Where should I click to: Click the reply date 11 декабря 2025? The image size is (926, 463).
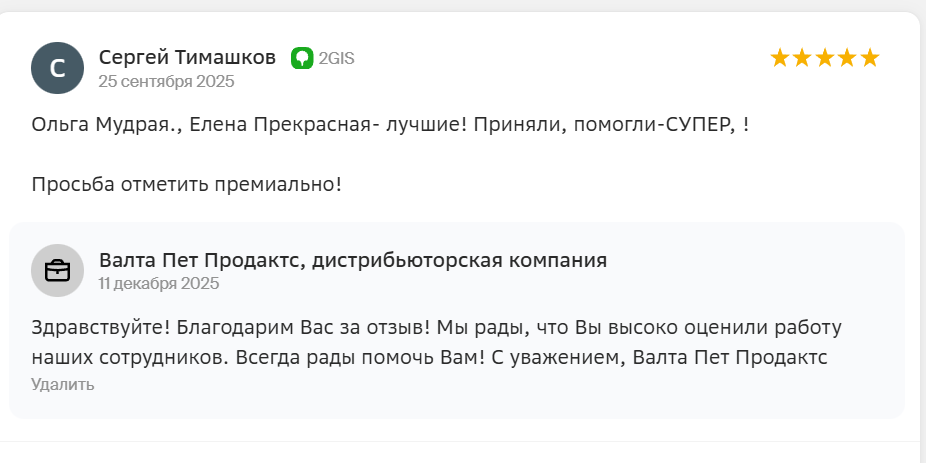coord(159,283)
